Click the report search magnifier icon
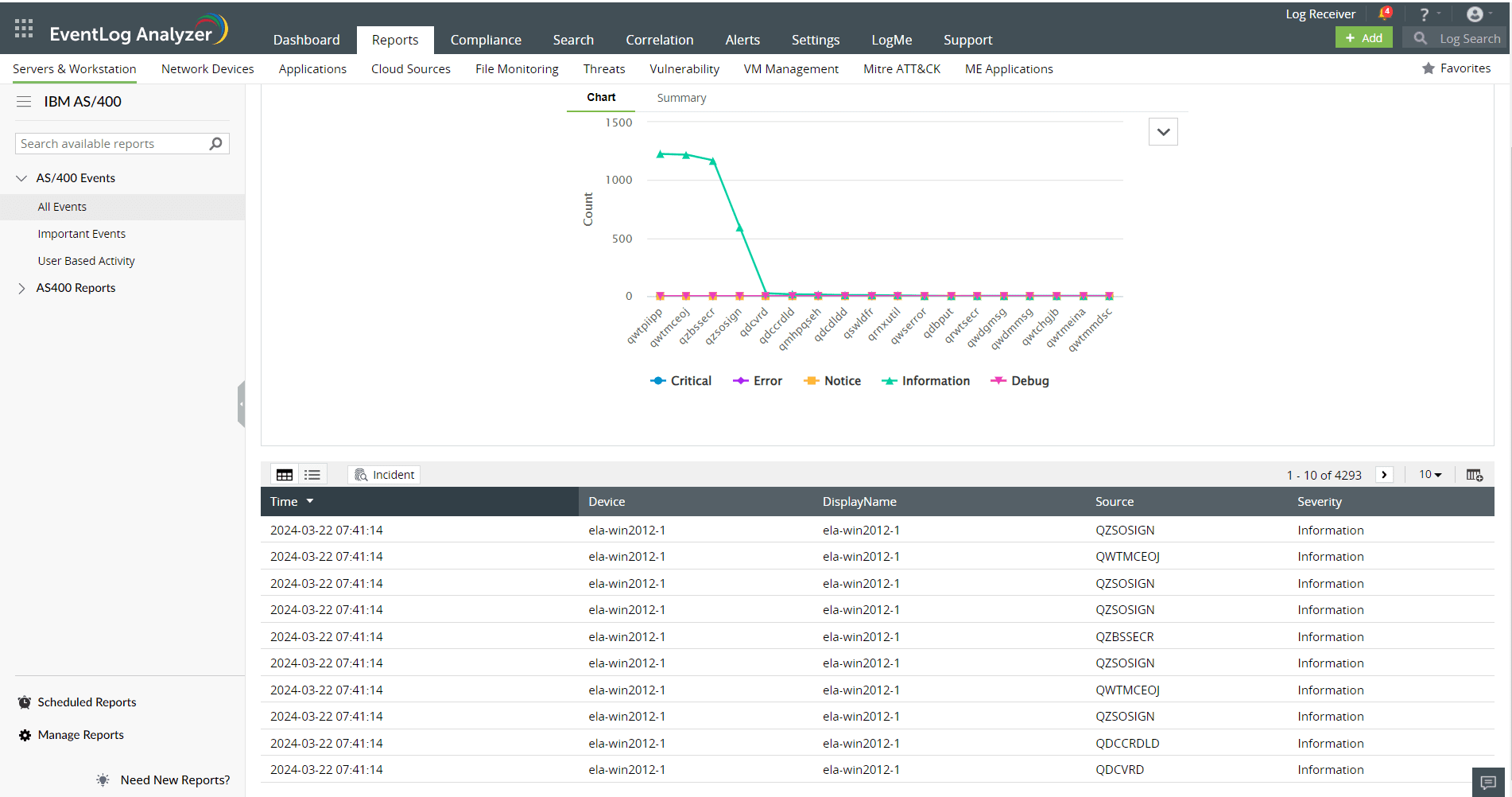Image resolution: width=1512 pixels, height=797 pixels. [215, 144]
